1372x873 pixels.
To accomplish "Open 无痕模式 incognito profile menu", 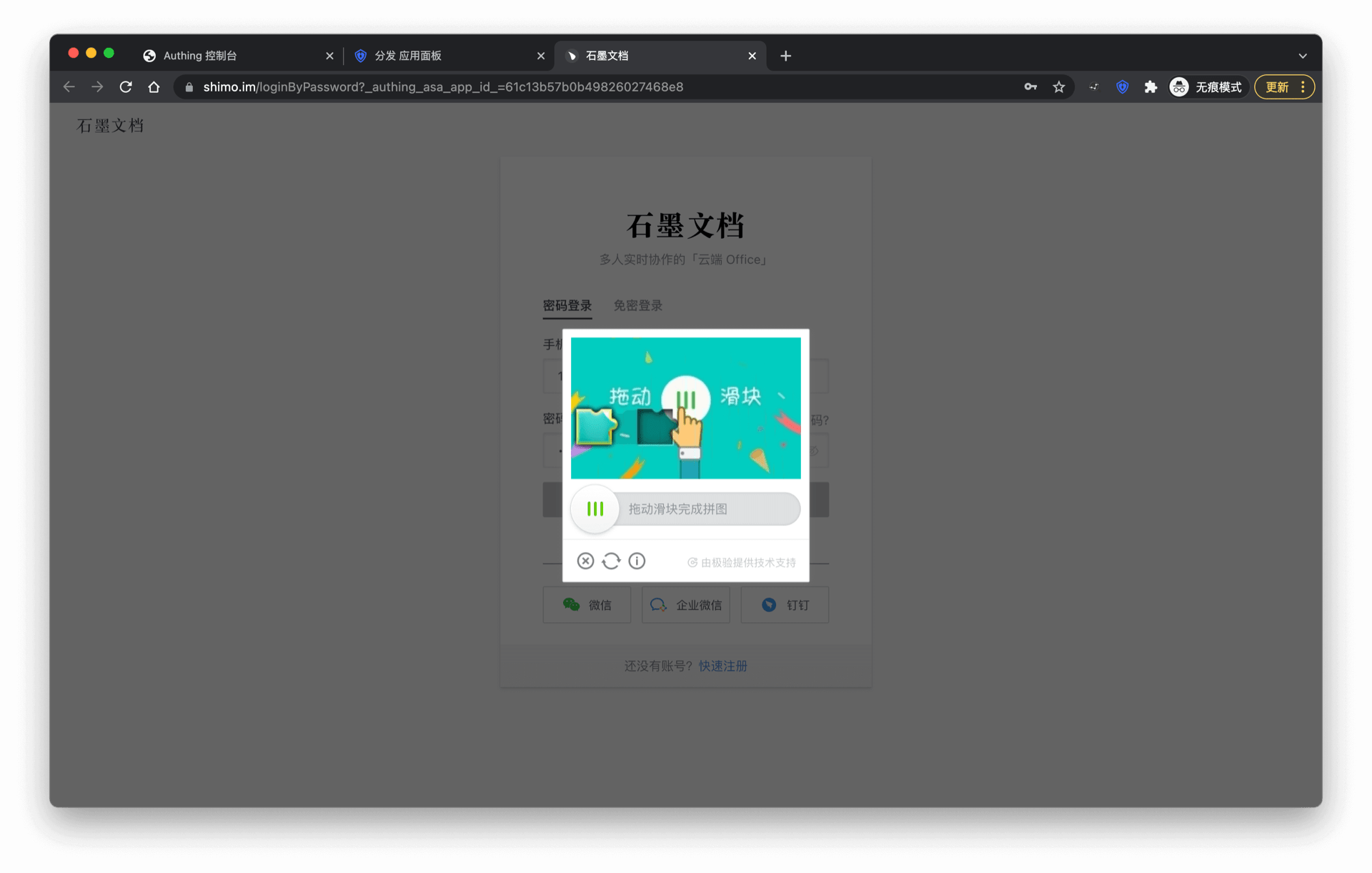I will (x=1206, y=87).
